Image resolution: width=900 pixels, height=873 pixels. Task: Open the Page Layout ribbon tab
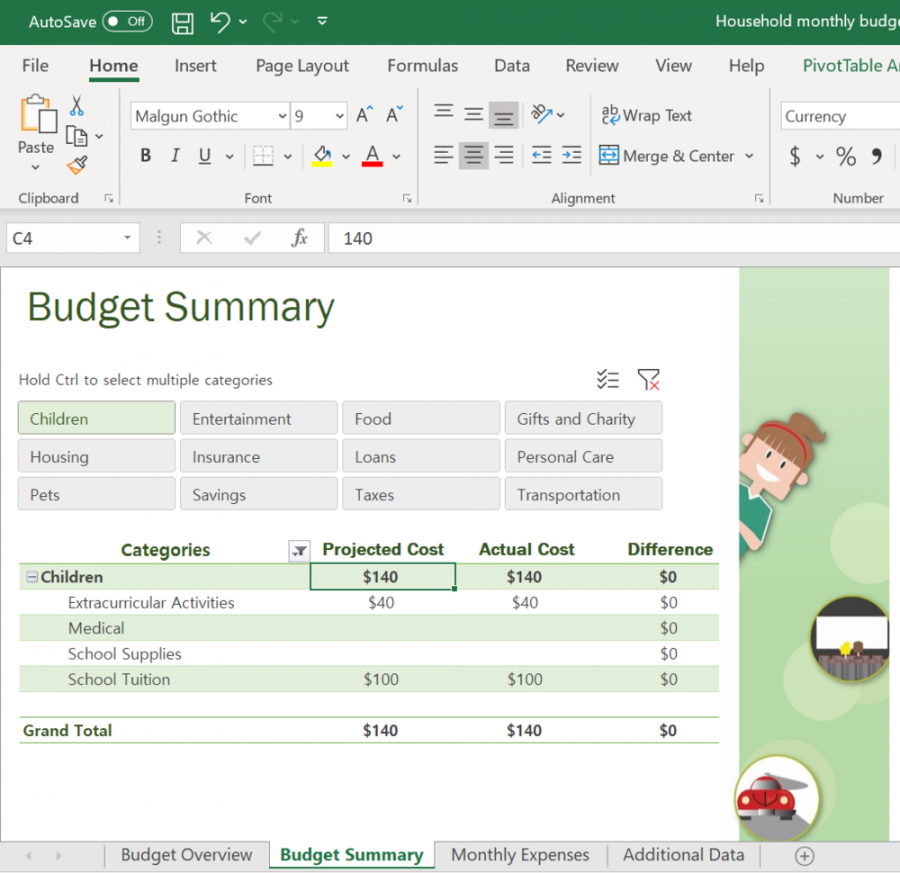302,66
